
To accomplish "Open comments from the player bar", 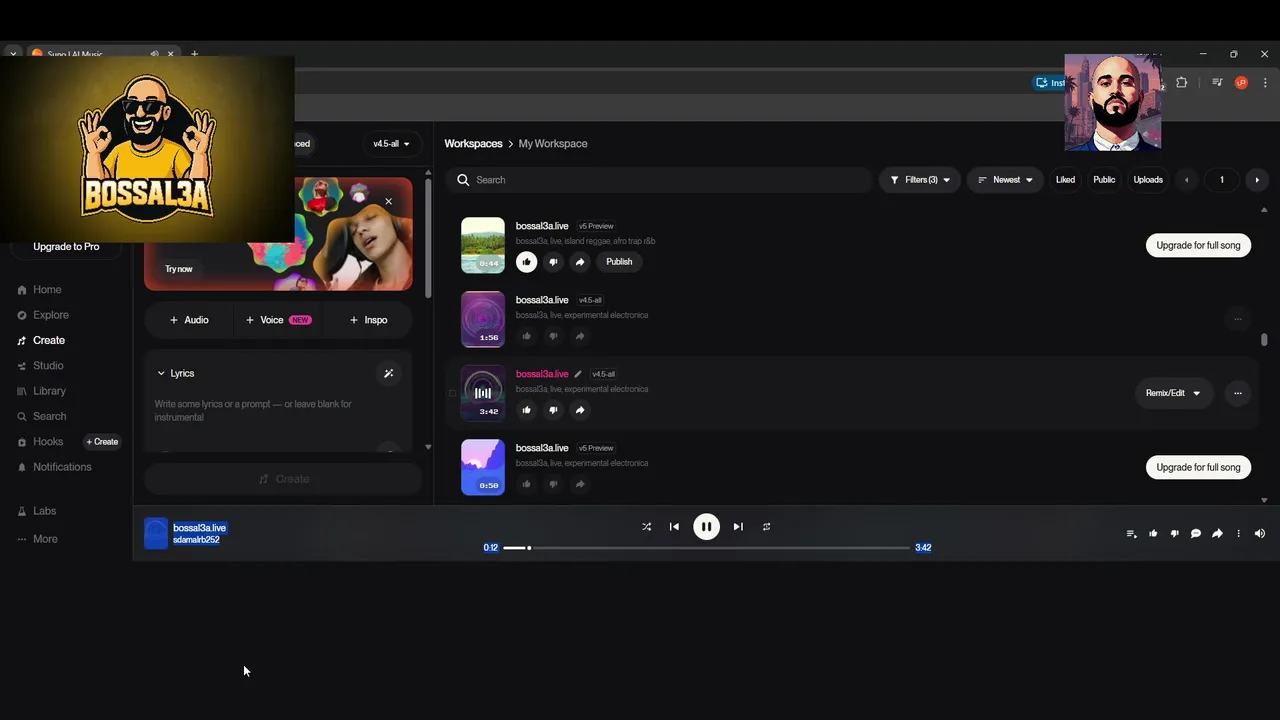I will coord(1195,534).
